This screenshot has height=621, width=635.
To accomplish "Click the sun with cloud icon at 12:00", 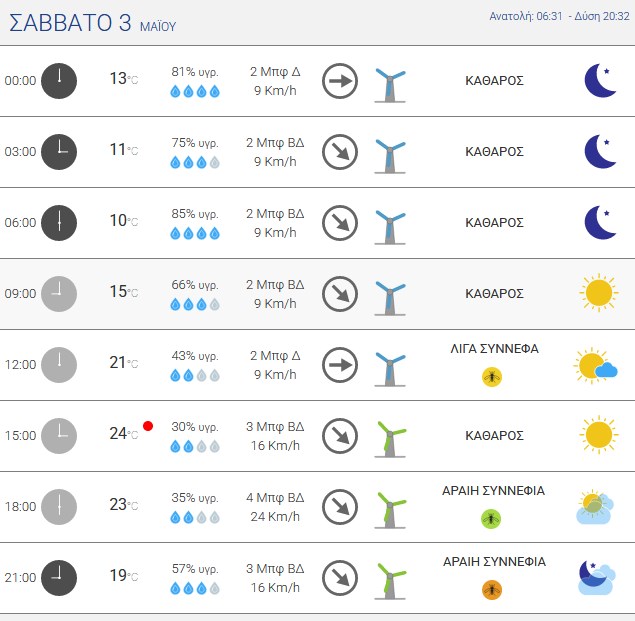I will coord(595,365).
